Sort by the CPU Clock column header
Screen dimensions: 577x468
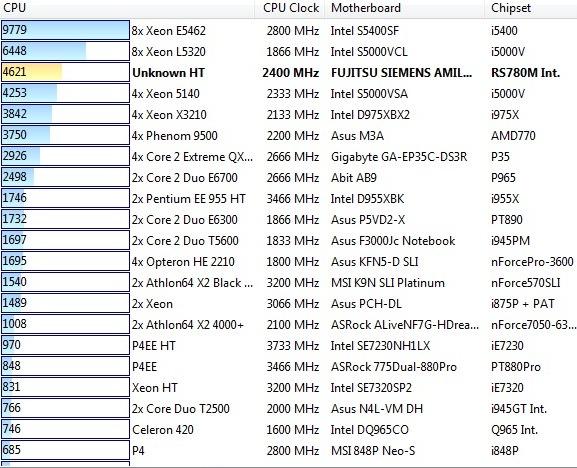290,8
